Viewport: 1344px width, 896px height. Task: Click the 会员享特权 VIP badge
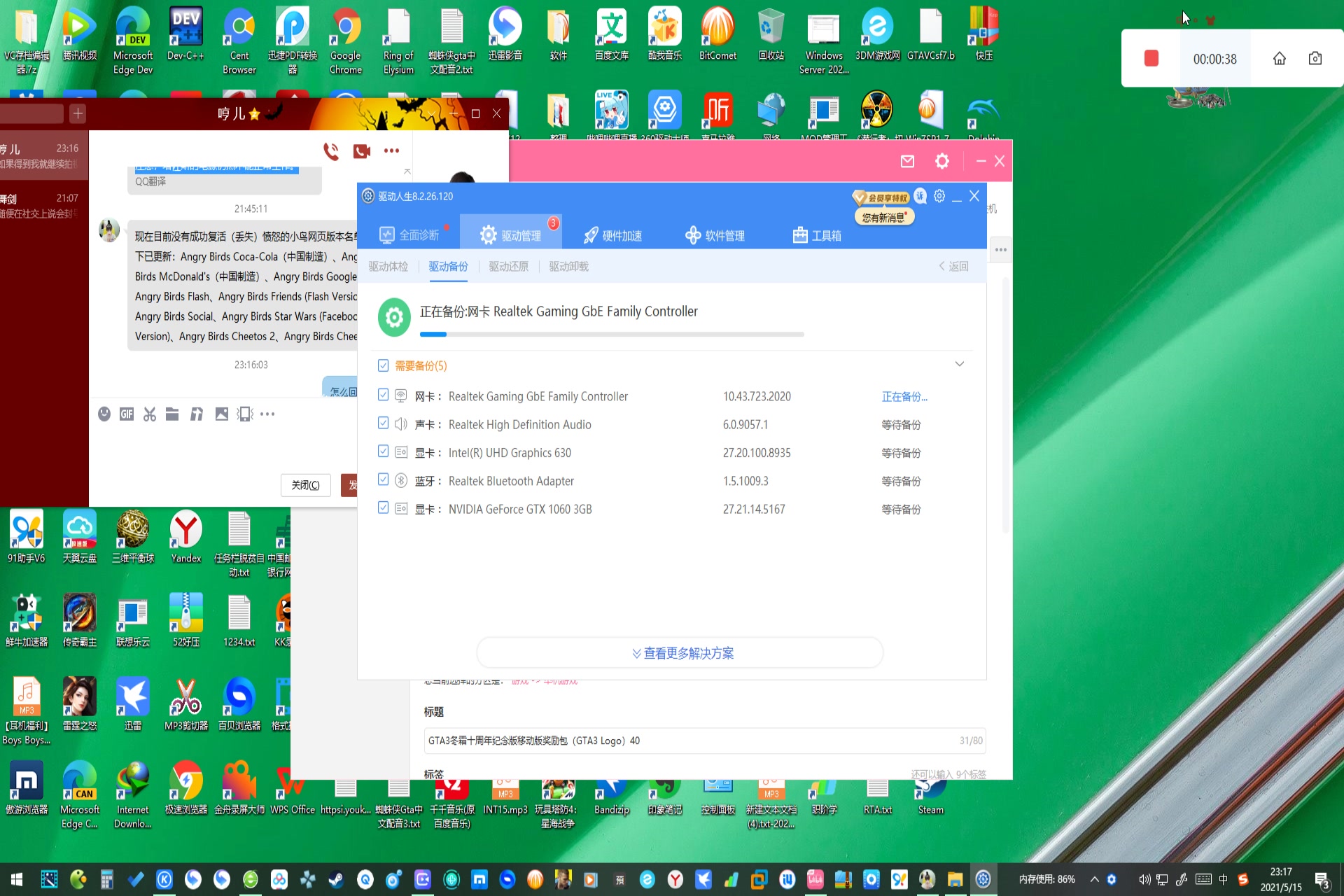point(881,197)
